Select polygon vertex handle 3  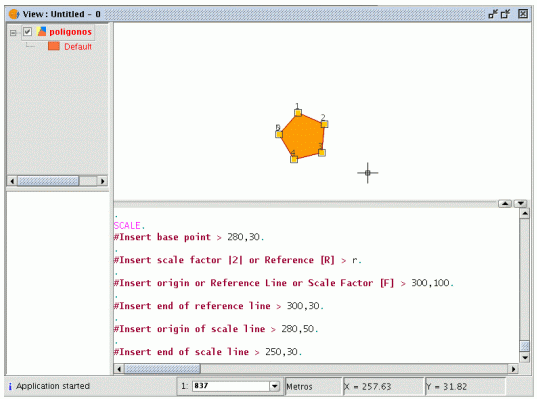pos(322,152)
